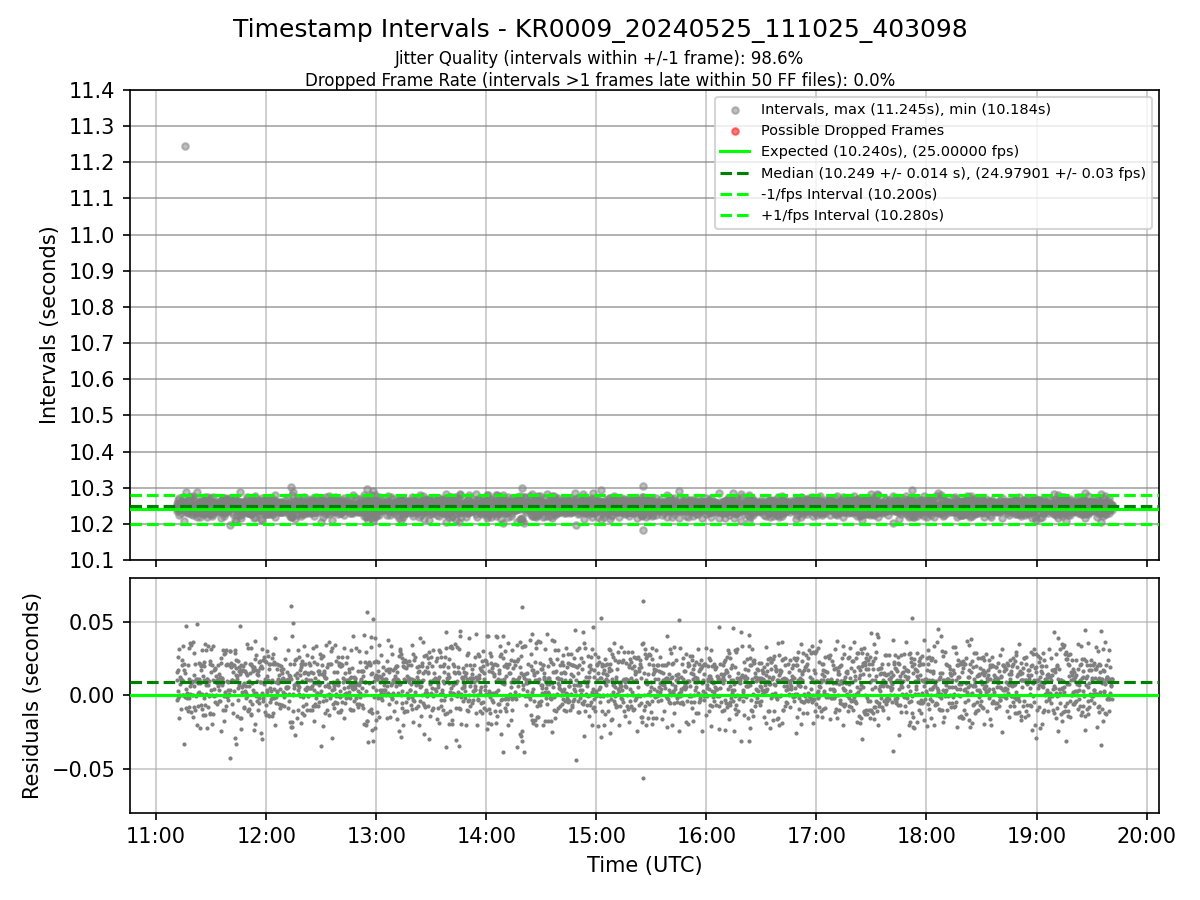Viewport: 1200px width, 900px height.
Task: Click the −0.05 residuals tick label
Action: click(x=85, y=769)
